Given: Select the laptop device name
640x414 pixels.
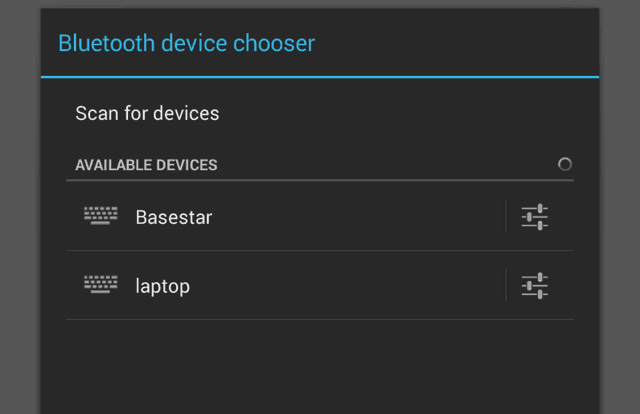Looking at the screenshot, I should click(162, 286).
